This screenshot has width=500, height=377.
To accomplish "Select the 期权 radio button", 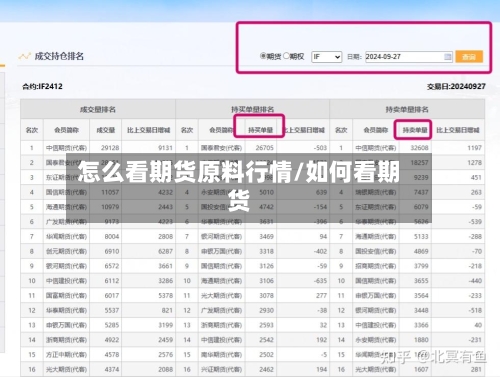I will pos(286,56).
